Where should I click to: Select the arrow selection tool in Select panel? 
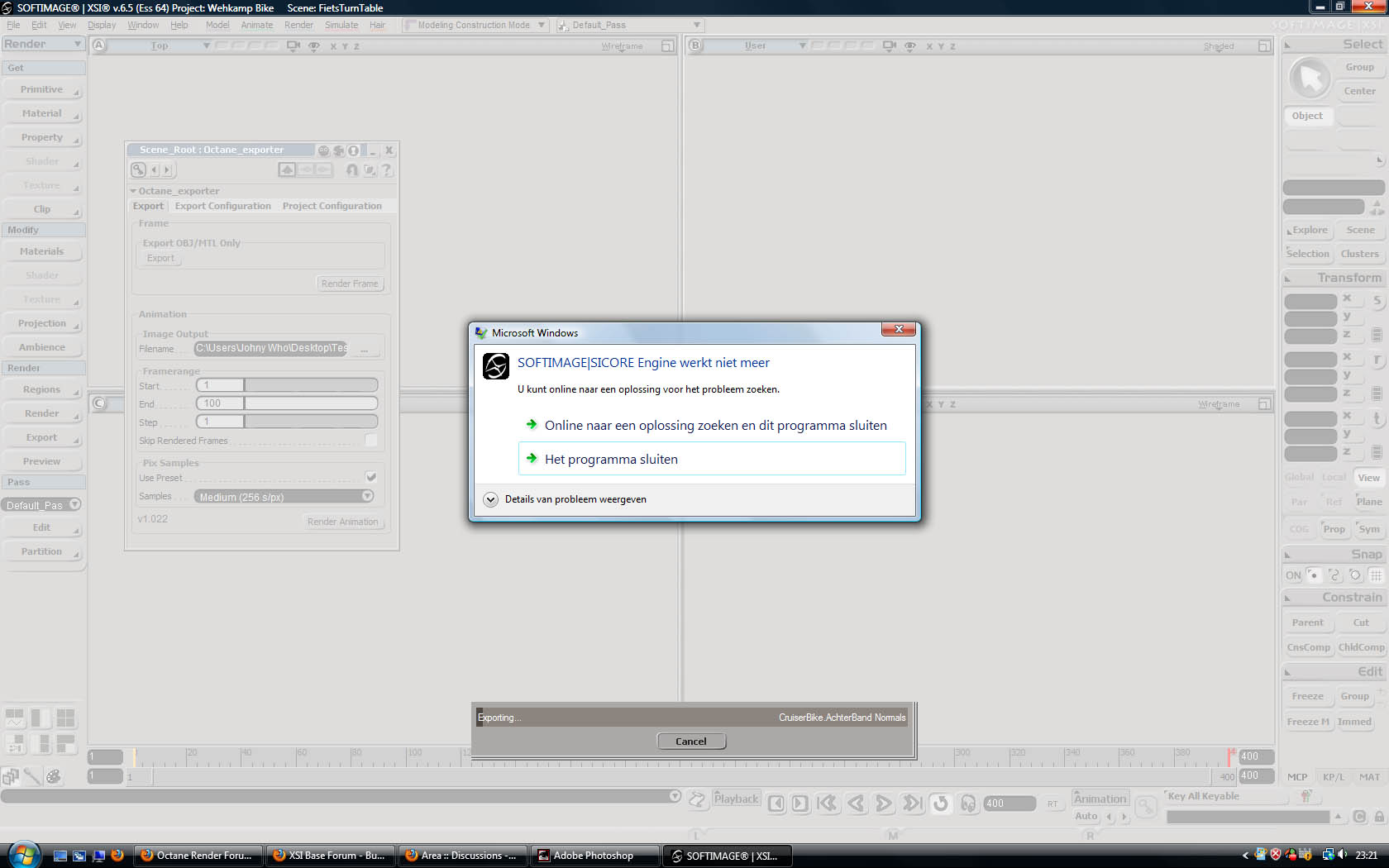pyautogui.click(x=1310, y=79)
